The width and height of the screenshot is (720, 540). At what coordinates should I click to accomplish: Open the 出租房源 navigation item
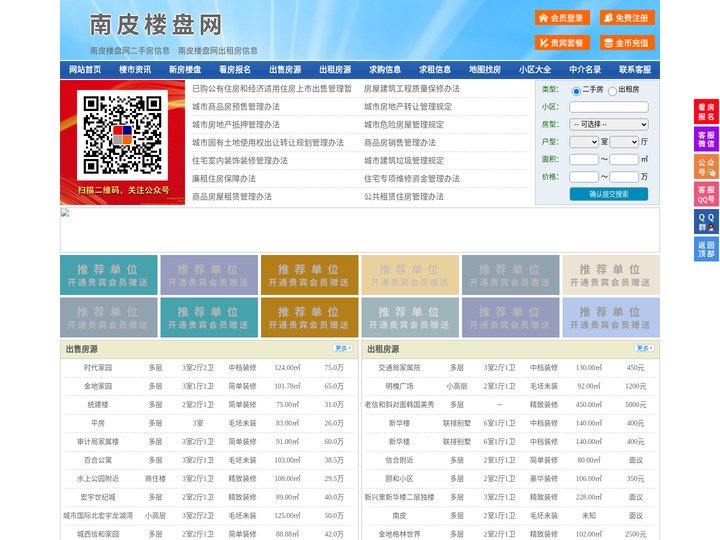click(335, 70)
